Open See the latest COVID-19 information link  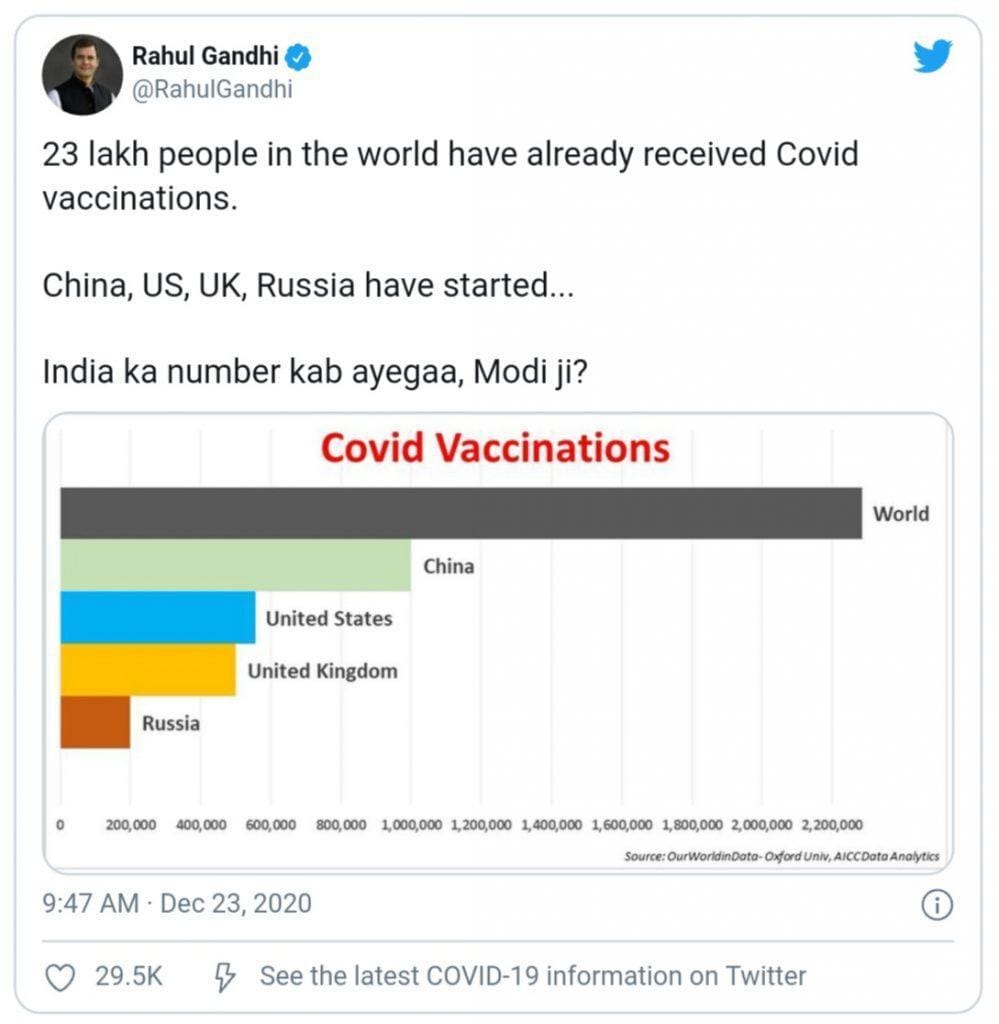[x=532, y=976]
